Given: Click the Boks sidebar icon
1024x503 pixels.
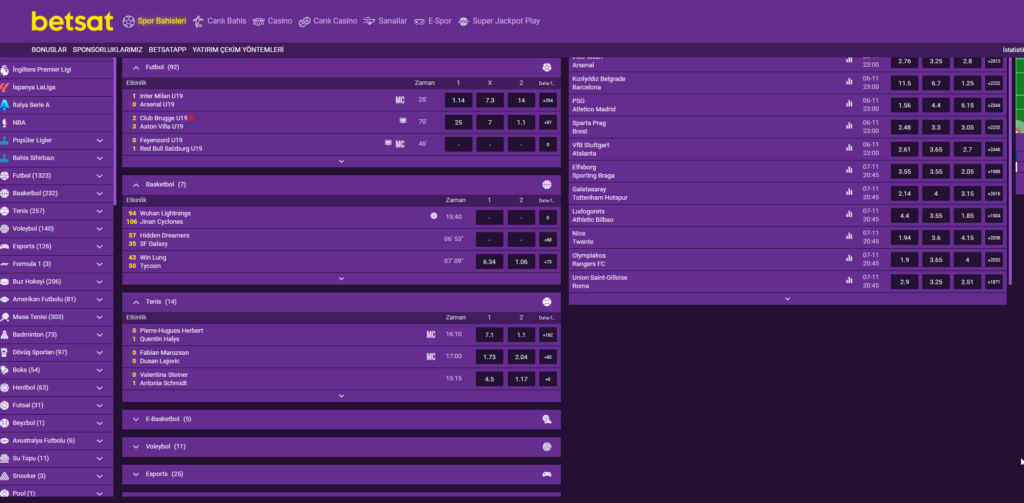Looking at the screenshot, I should click(5, 370).
